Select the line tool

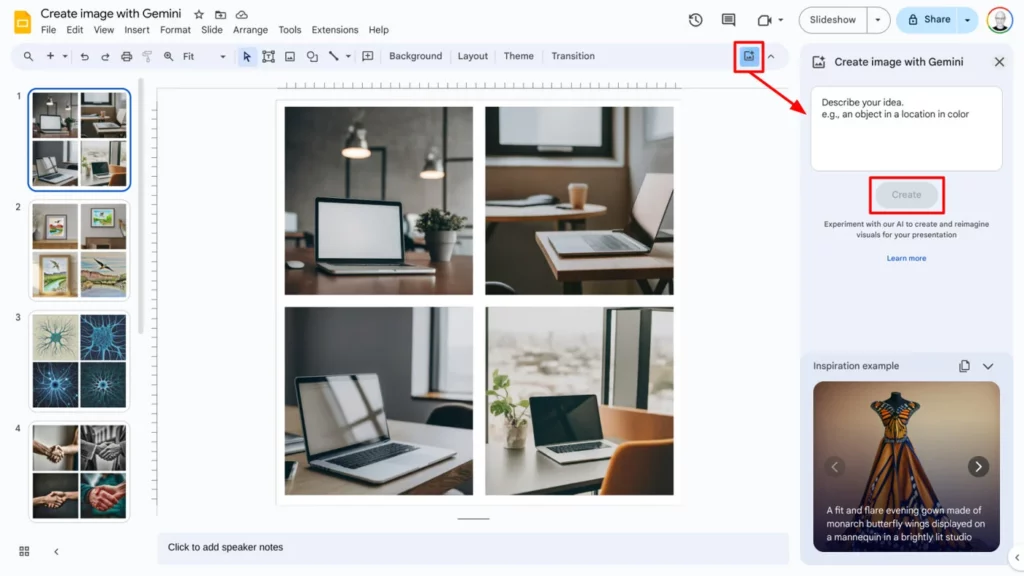pyautogui.click(x=334, y=56)
